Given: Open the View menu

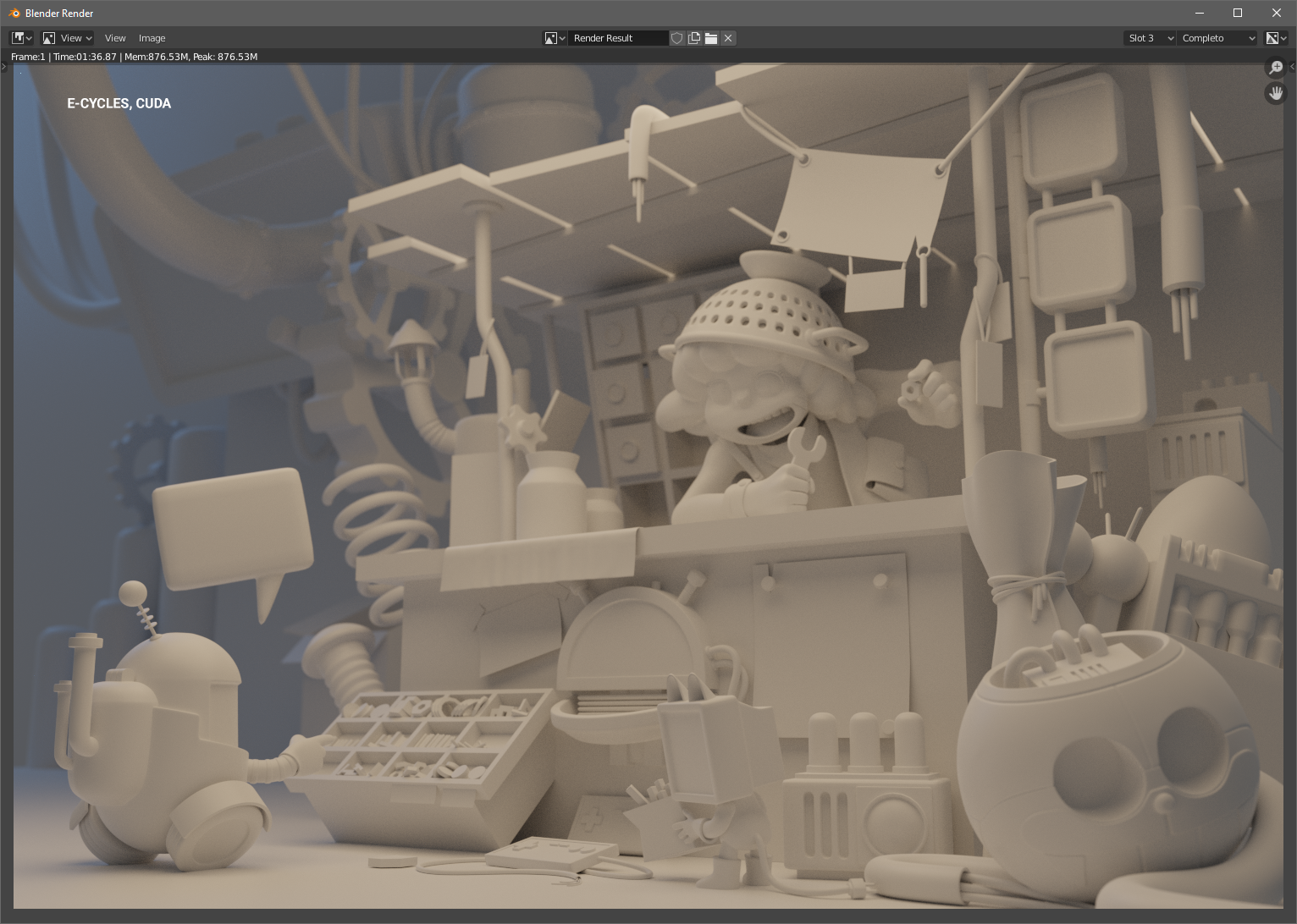Looking at the screenshot, I should point(115,38).
